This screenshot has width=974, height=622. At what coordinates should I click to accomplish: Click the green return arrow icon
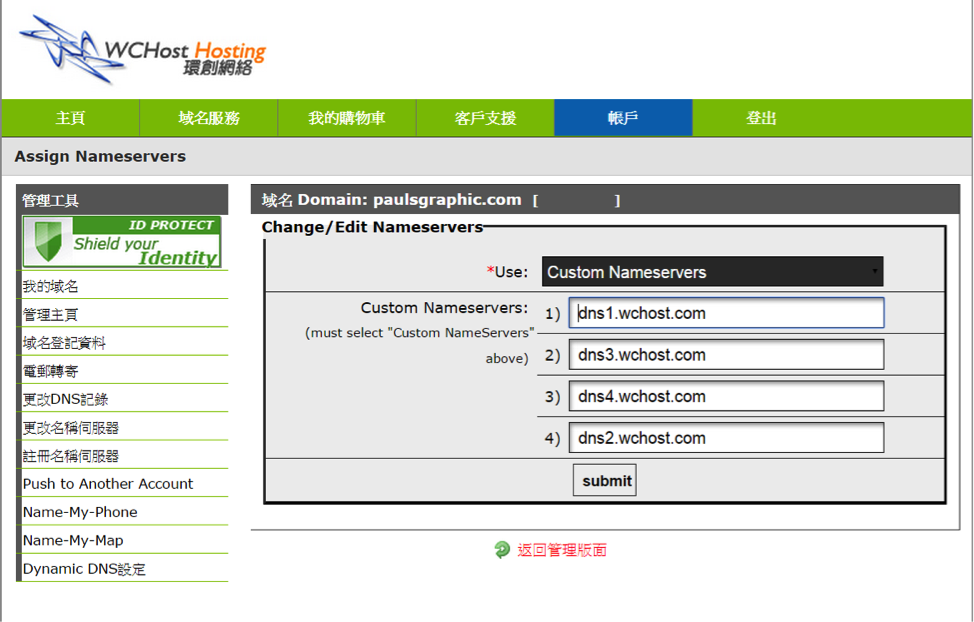click(x=501, y=550)
